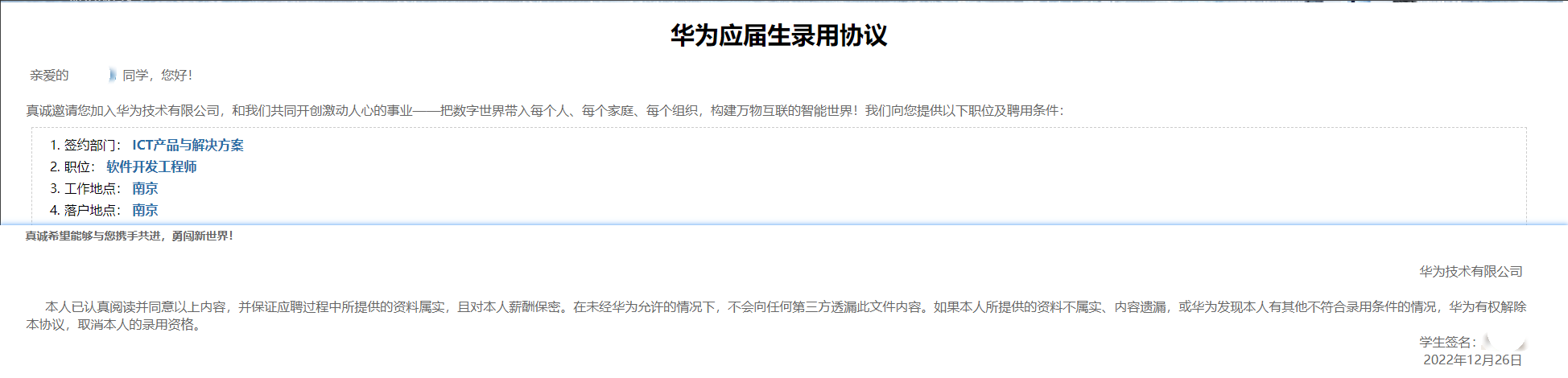Select 南京 in the 落户地点 row
1568x378 pixels.
point(145,210)
